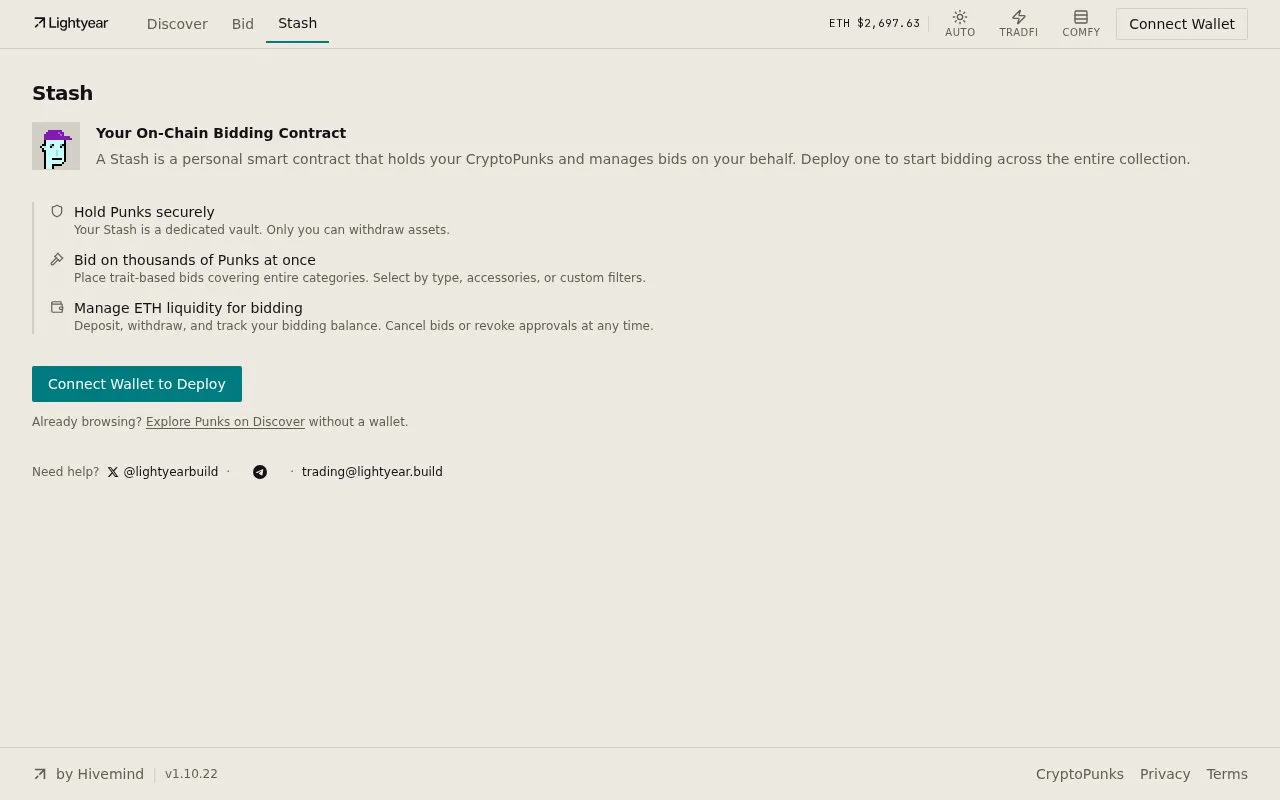Click Your On-Chain Bidding Contract heading
Viewport: 1280px width, 800px height.
point(221,133)
